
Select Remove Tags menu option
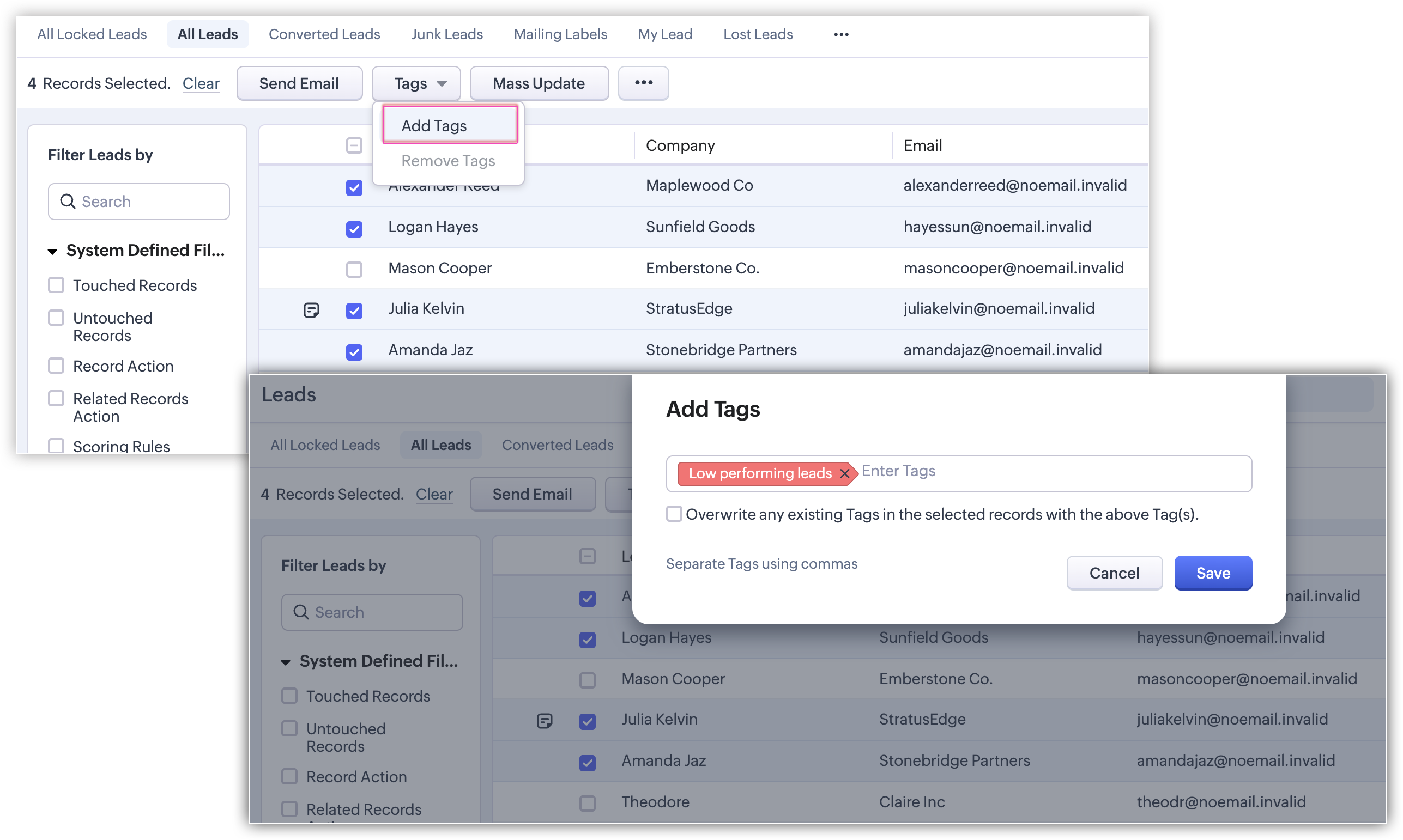(448, 161)
